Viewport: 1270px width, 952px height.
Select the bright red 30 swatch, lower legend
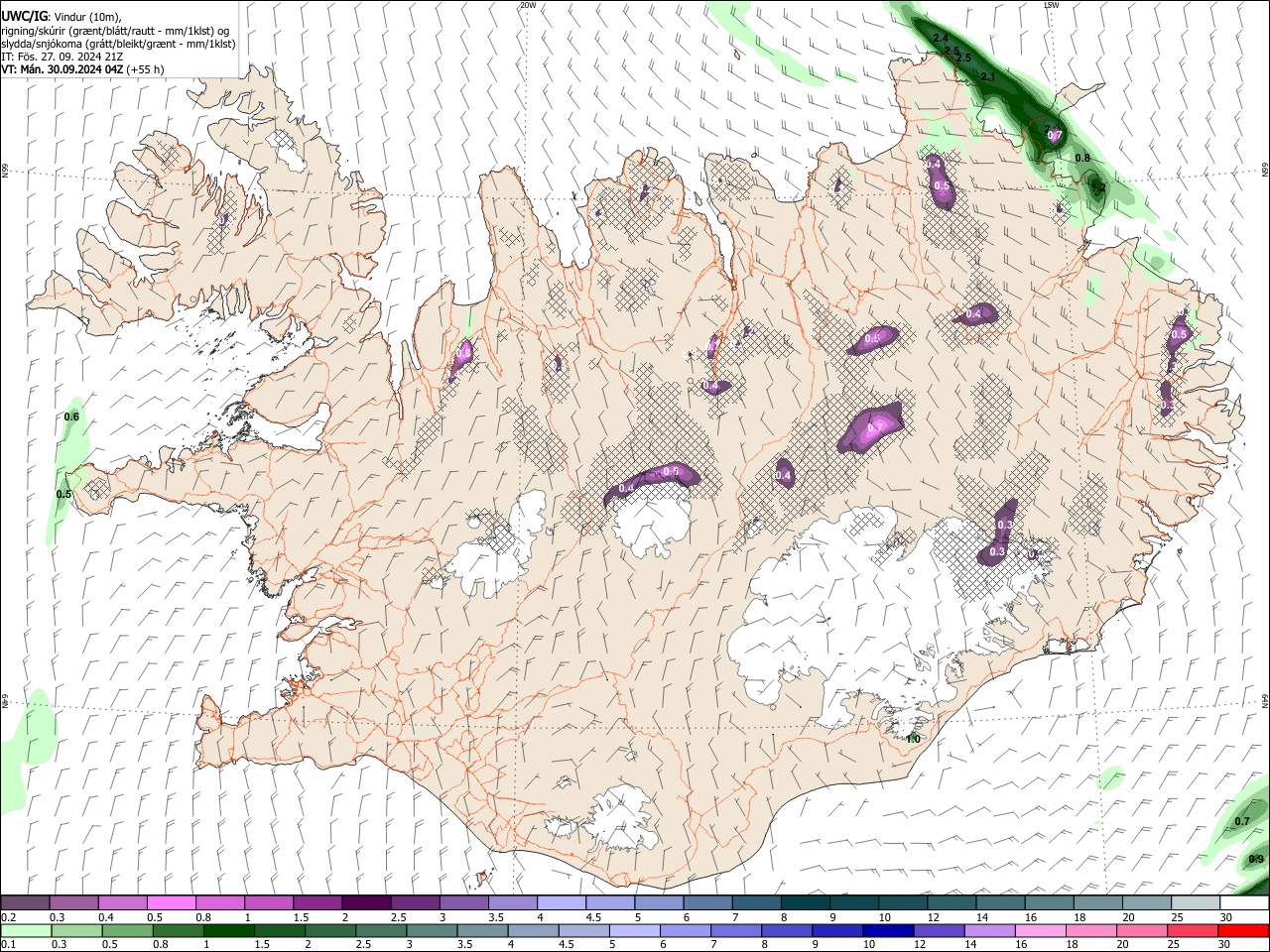[1242, 930]
